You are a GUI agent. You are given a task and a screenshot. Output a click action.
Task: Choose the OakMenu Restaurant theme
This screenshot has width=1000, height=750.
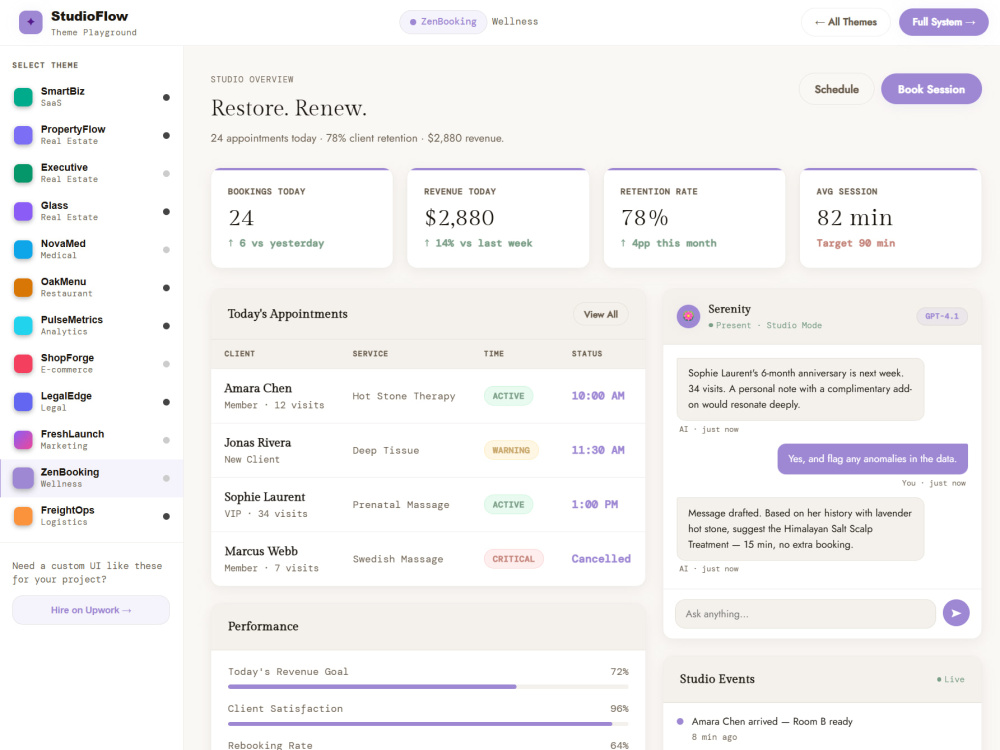point(91,288)
